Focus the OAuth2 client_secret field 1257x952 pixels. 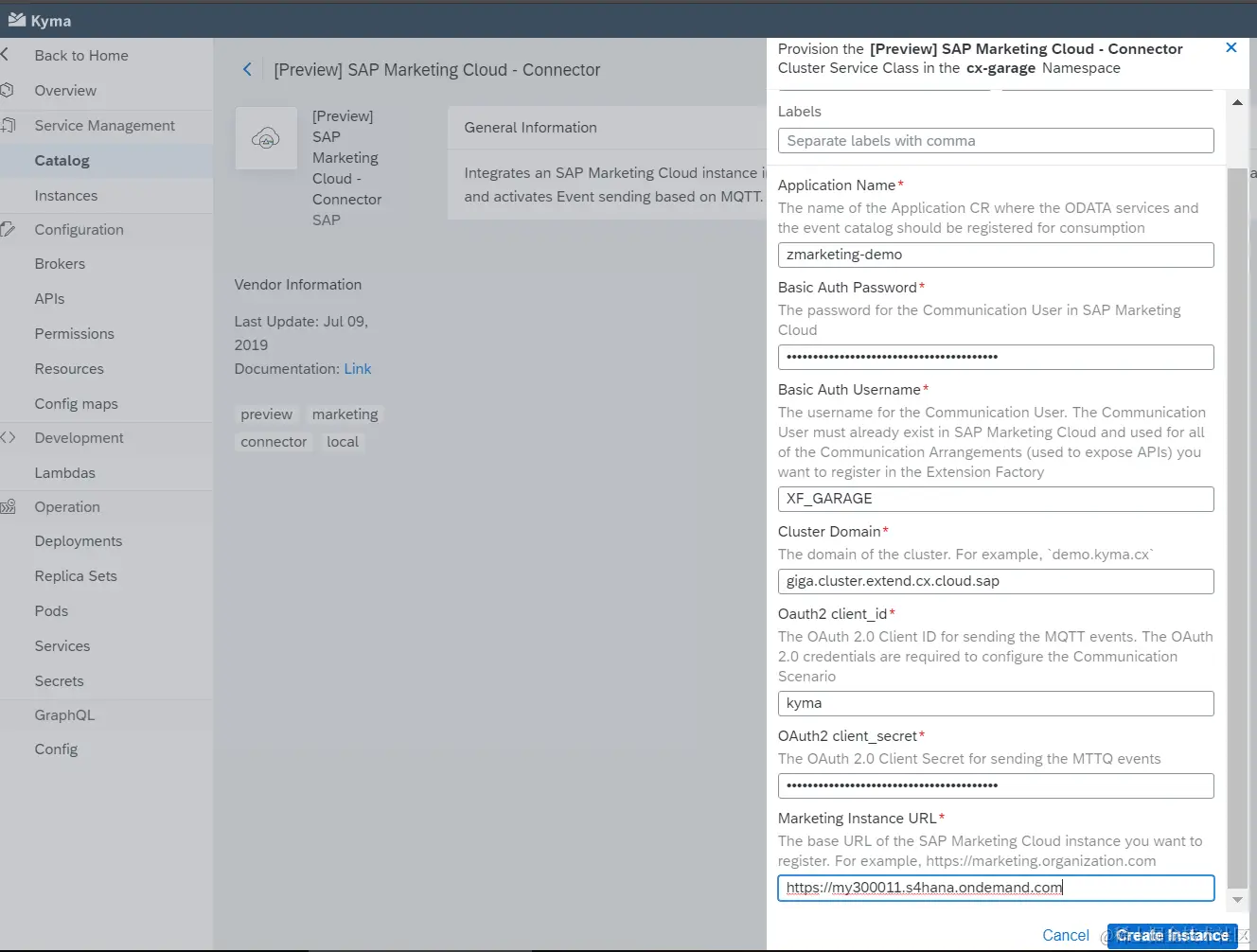(996, 785)
